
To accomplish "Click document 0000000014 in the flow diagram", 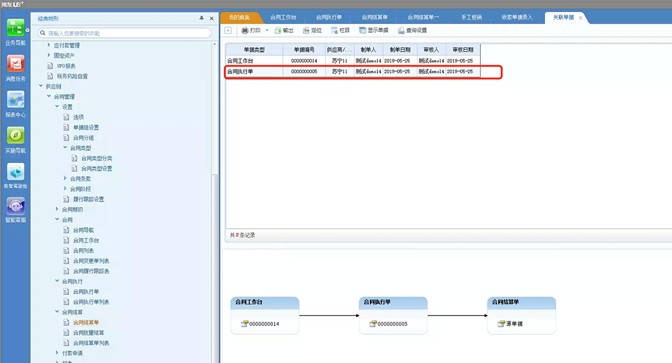I will click(x=261, y=324).
